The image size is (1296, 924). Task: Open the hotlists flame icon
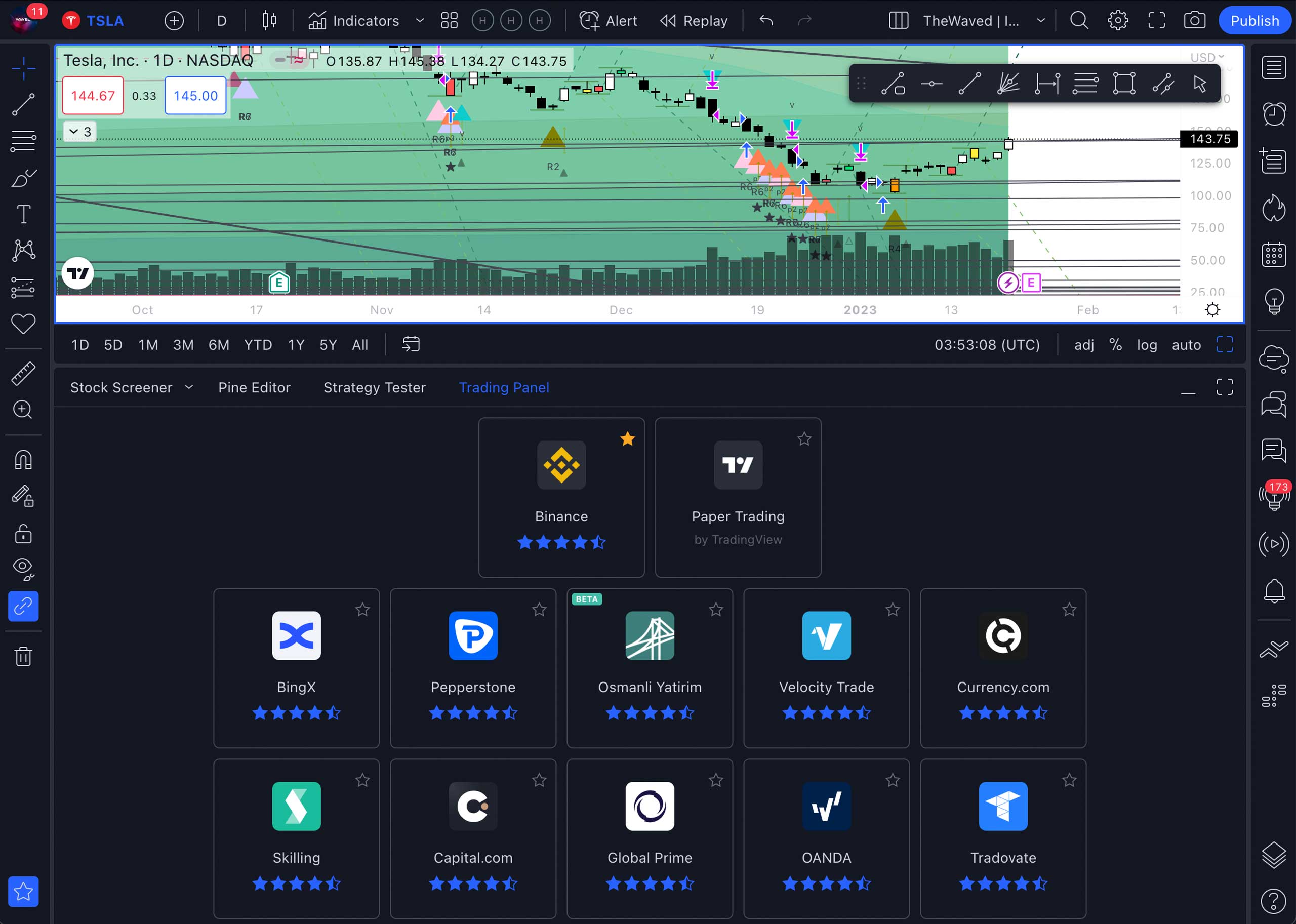tap(1274, 208)
